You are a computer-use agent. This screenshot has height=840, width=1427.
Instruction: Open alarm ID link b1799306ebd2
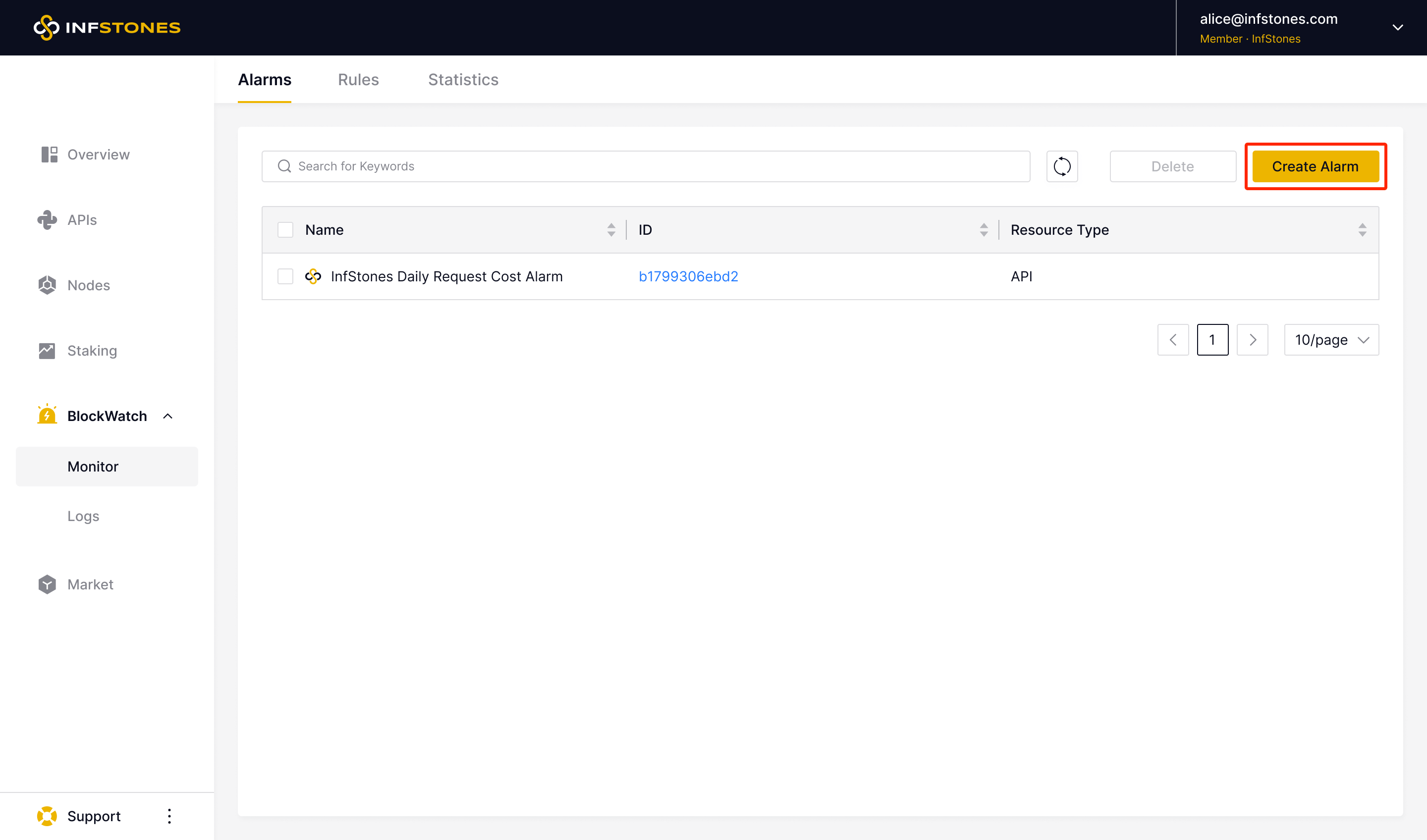click(688, 276)
